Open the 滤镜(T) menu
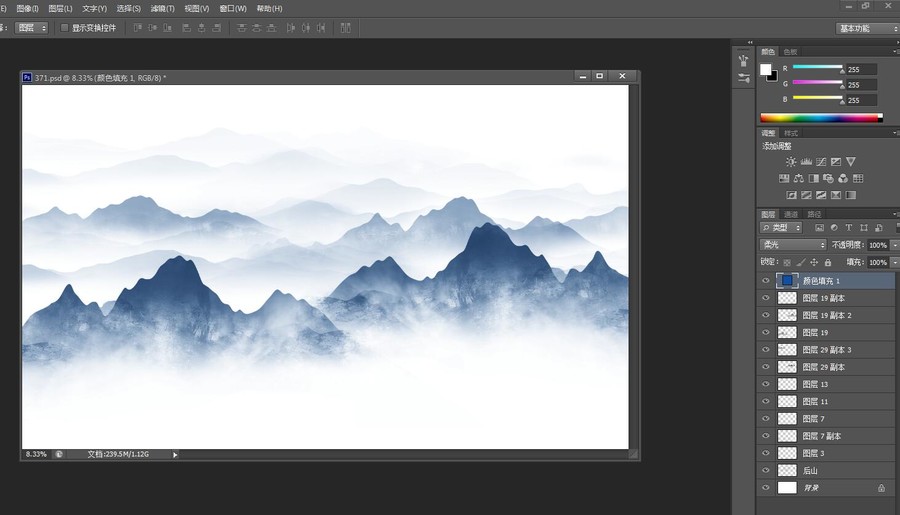Screen dimensions: 900x515 (x=162, y=9)
